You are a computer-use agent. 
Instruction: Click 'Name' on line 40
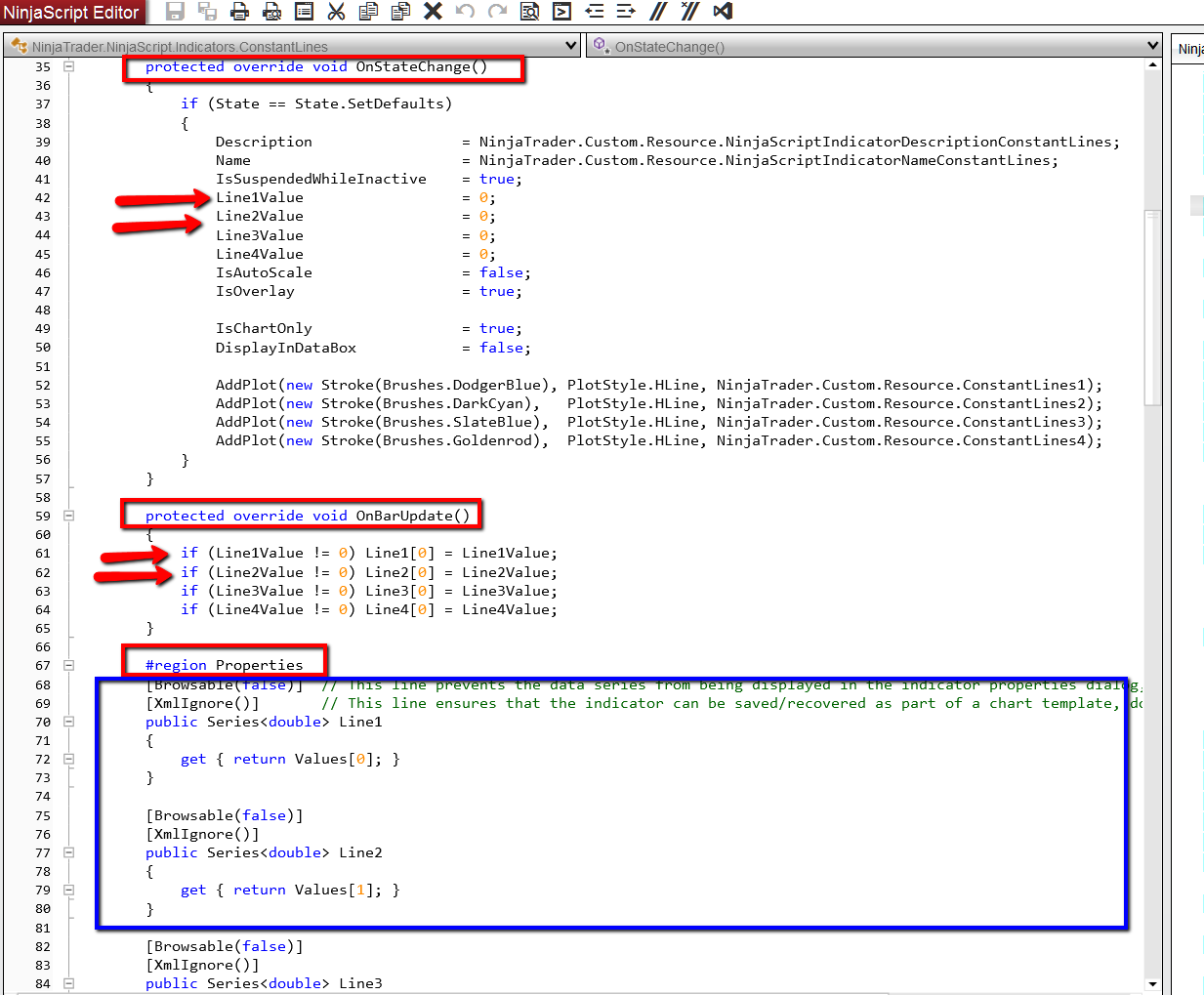coord(233,160)
